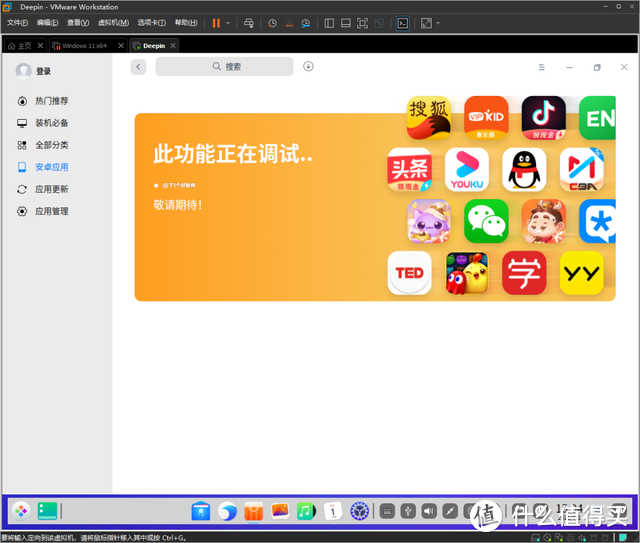Open the snapshot manager icon
The height and width of the screenshot is (543, 640).
click(306, 23)
